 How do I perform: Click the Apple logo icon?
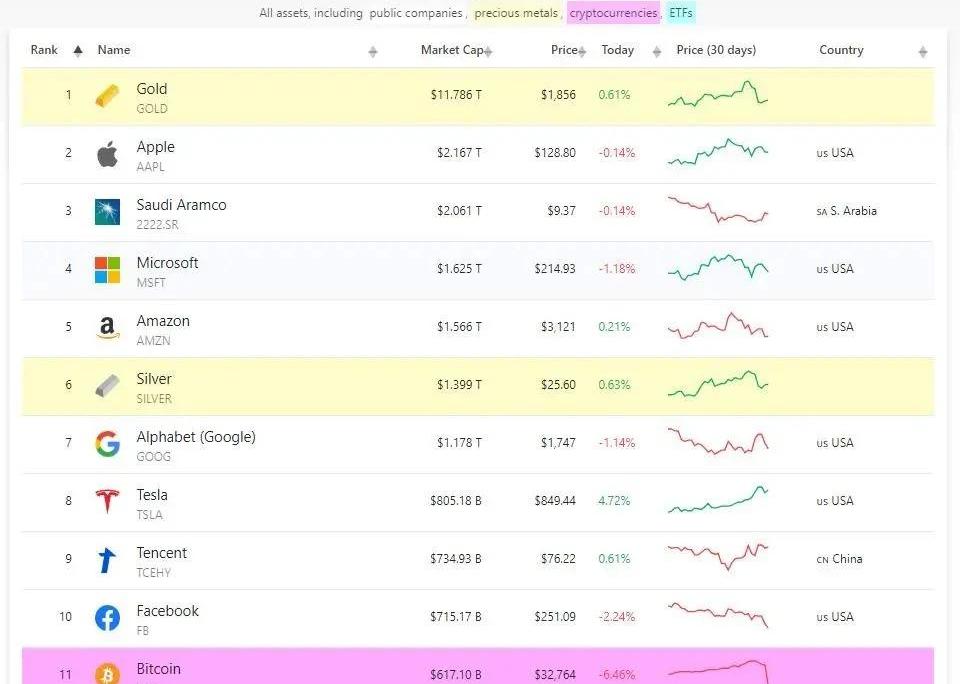point(107,154)
